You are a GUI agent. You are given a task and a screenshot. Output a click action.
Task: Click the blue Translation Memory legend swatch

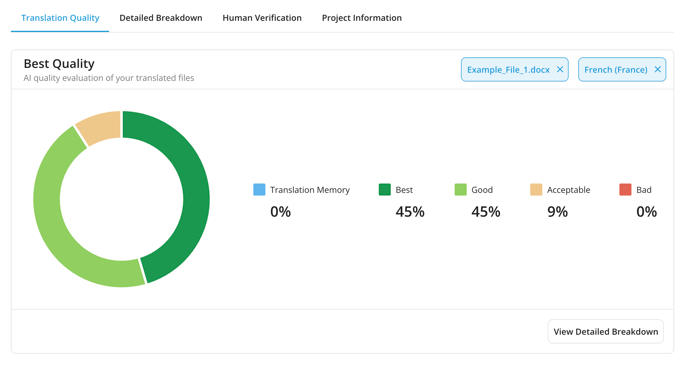click(259, 190)
